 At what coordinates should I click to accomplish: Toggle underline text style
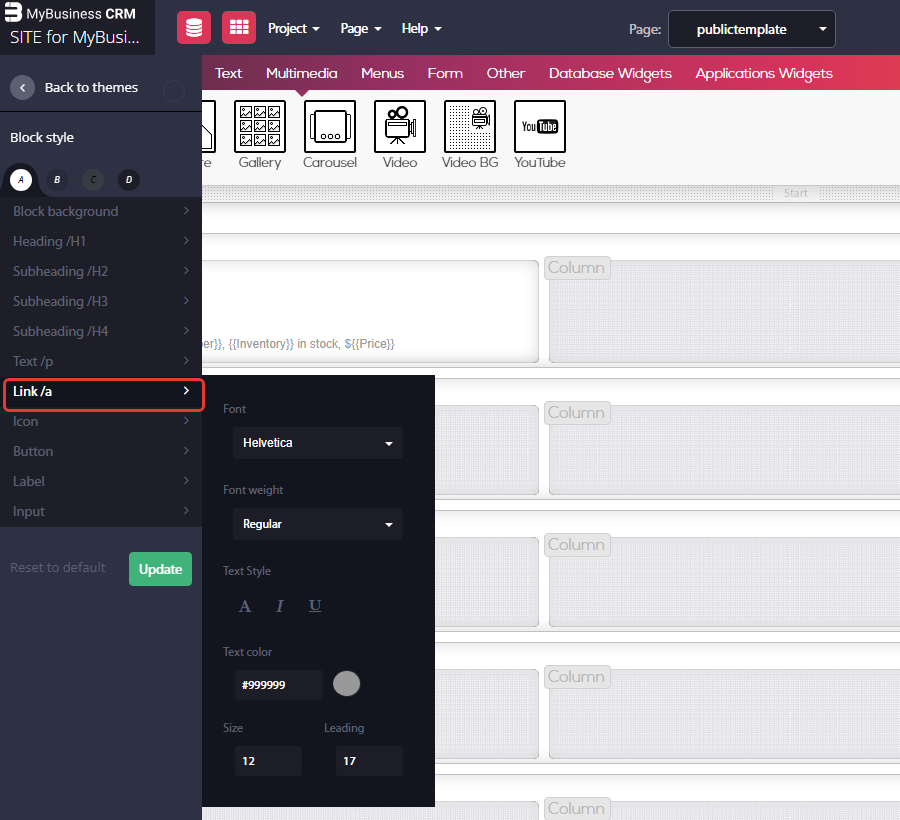pos(315,606)
